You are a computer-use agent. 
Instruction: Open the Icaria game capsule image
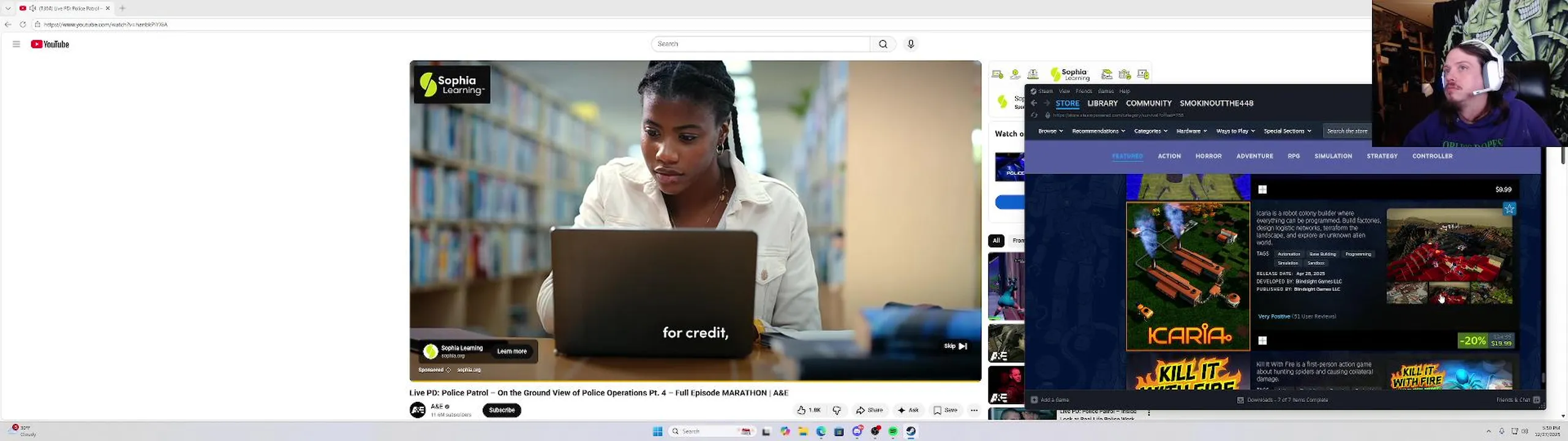click(x=1188, y=276)
